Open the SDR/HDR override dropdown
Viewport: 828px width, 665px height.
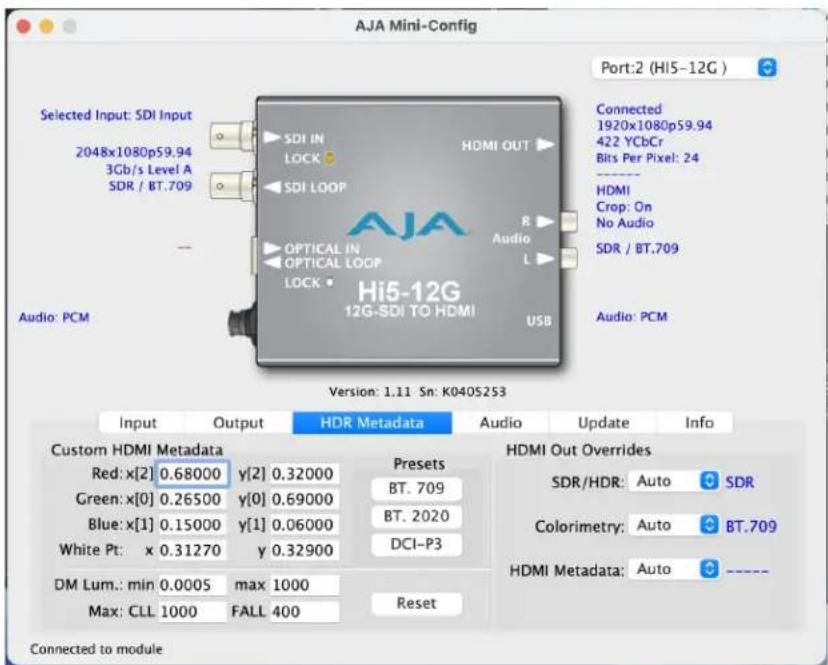point(674,481)
